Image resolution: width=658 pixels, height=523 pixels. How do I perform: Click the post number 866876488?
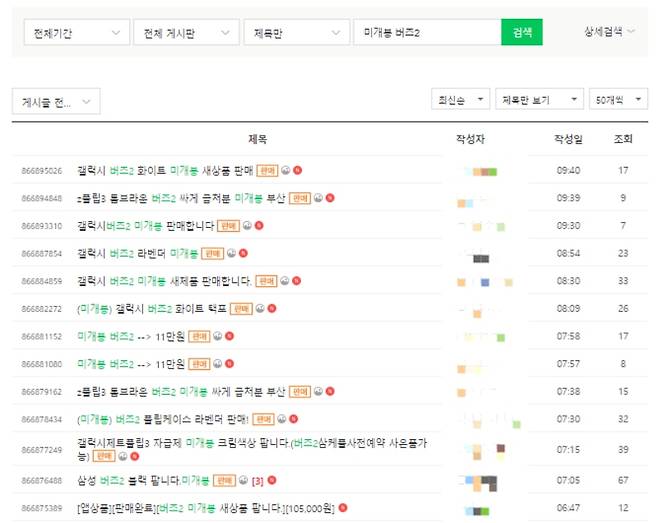click(x=42, y=480)
